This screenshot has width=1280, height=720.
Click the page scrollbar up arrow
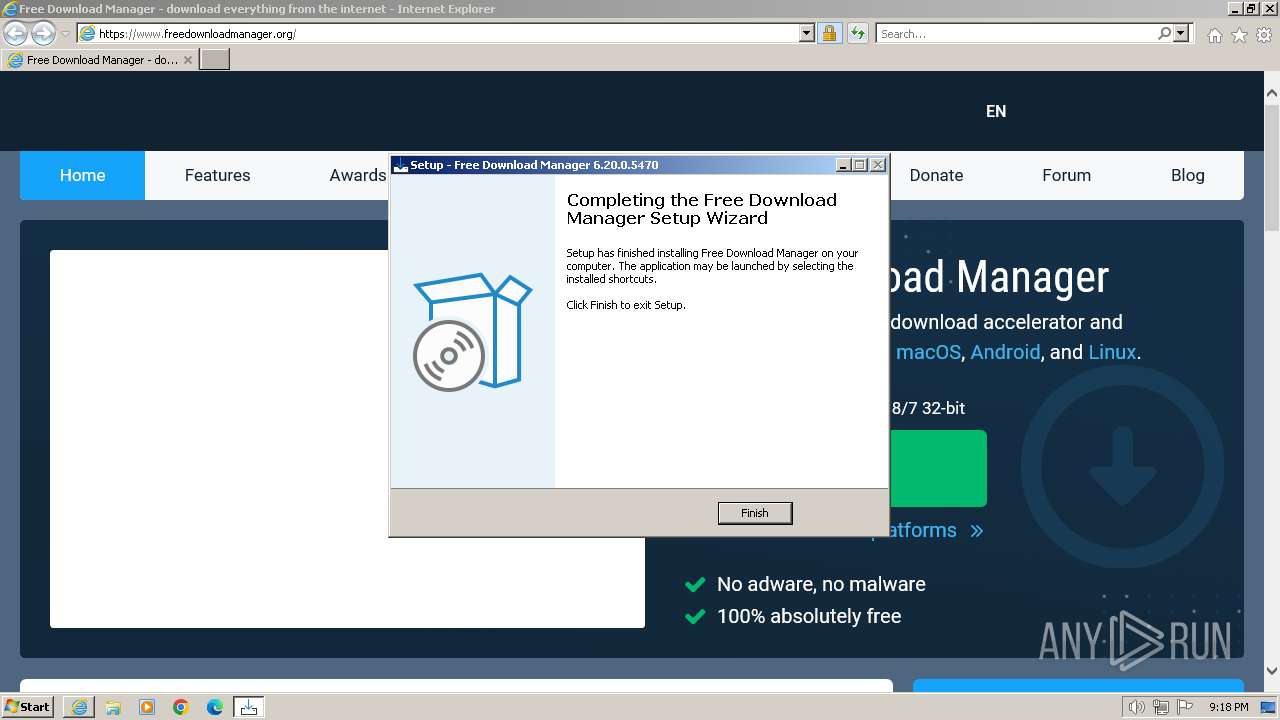[1271, 93]
